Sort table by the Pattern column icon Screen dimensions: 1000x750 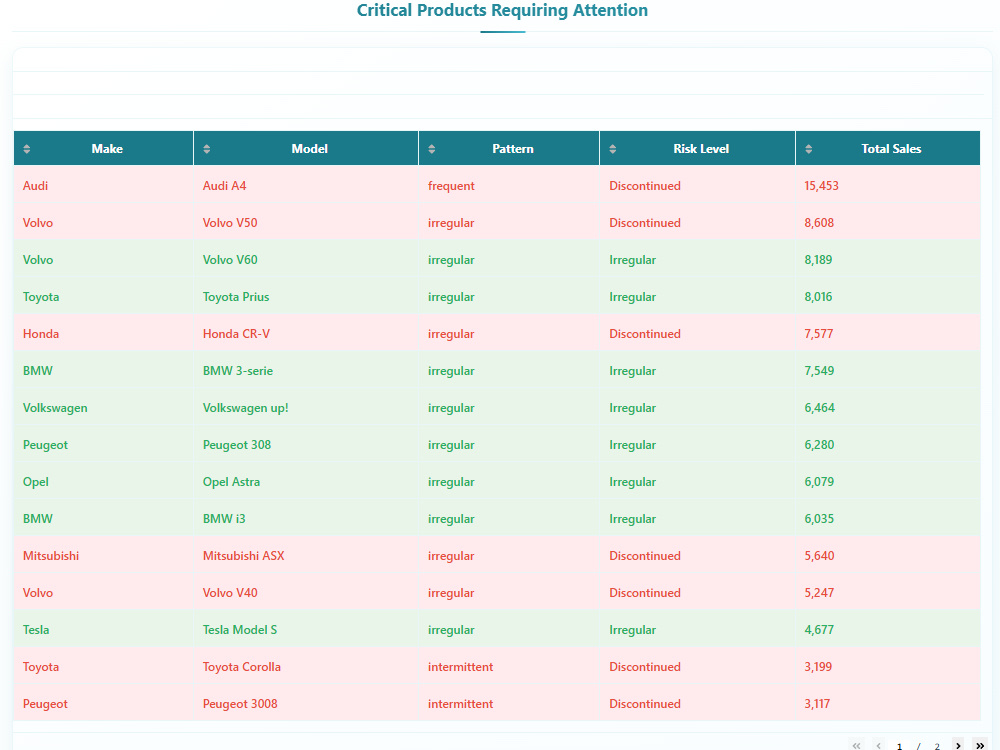tap(432, 149)
